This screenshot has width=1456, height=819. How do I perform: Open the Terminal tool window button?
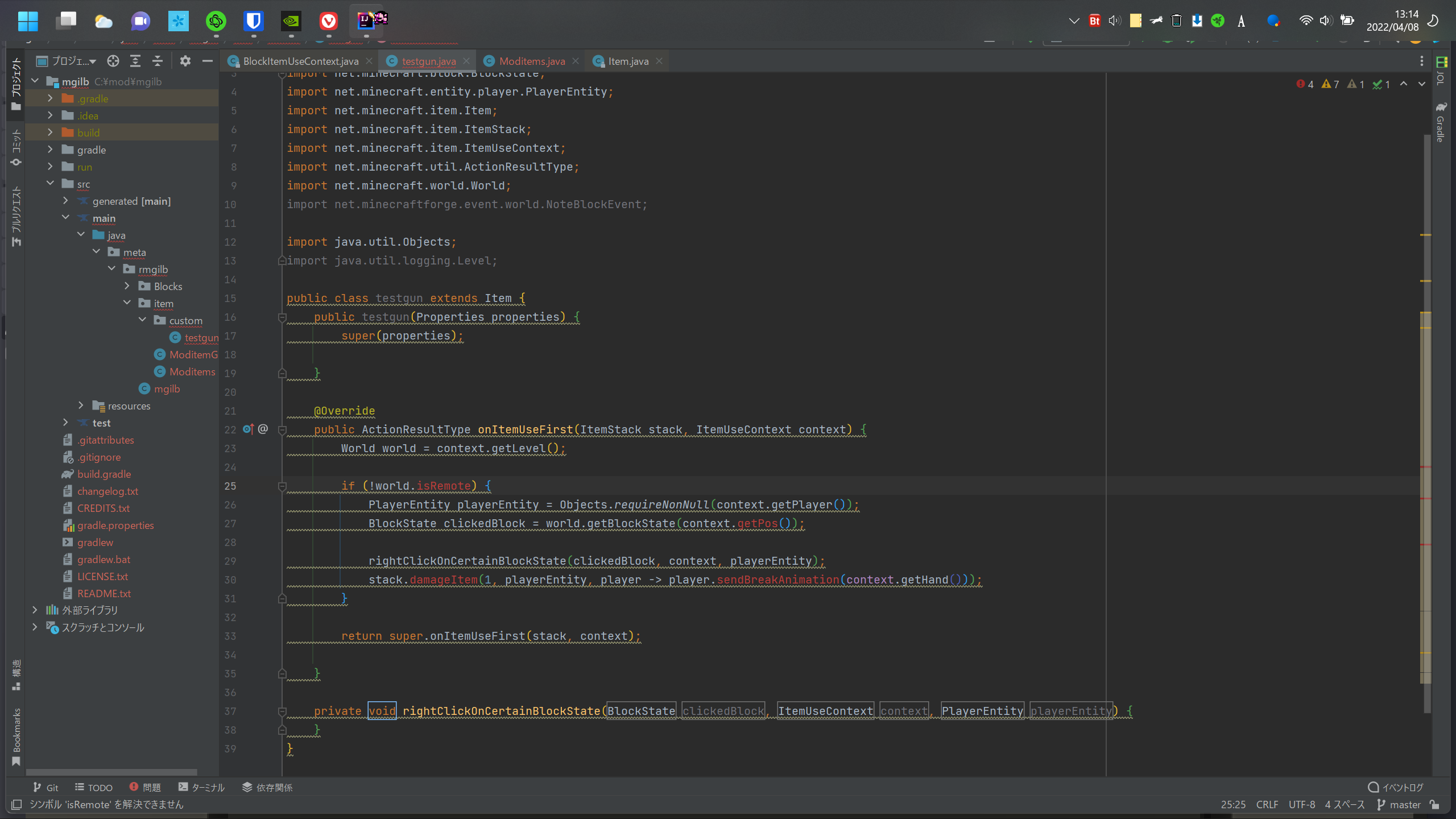coord(201,787)
